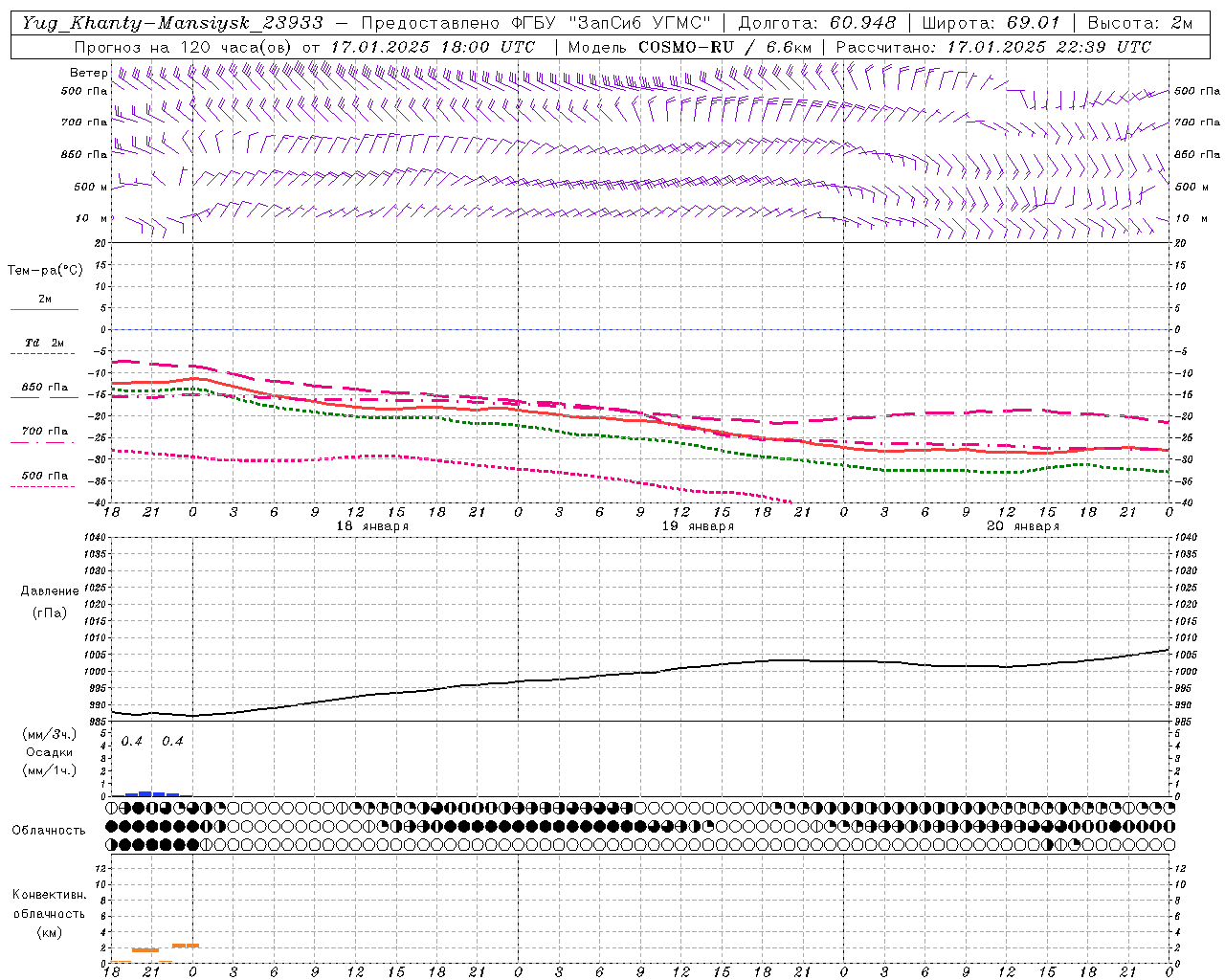Select the 20 января date label
The height and width of the screenshot is (980, 1225).
point(1023,526)
